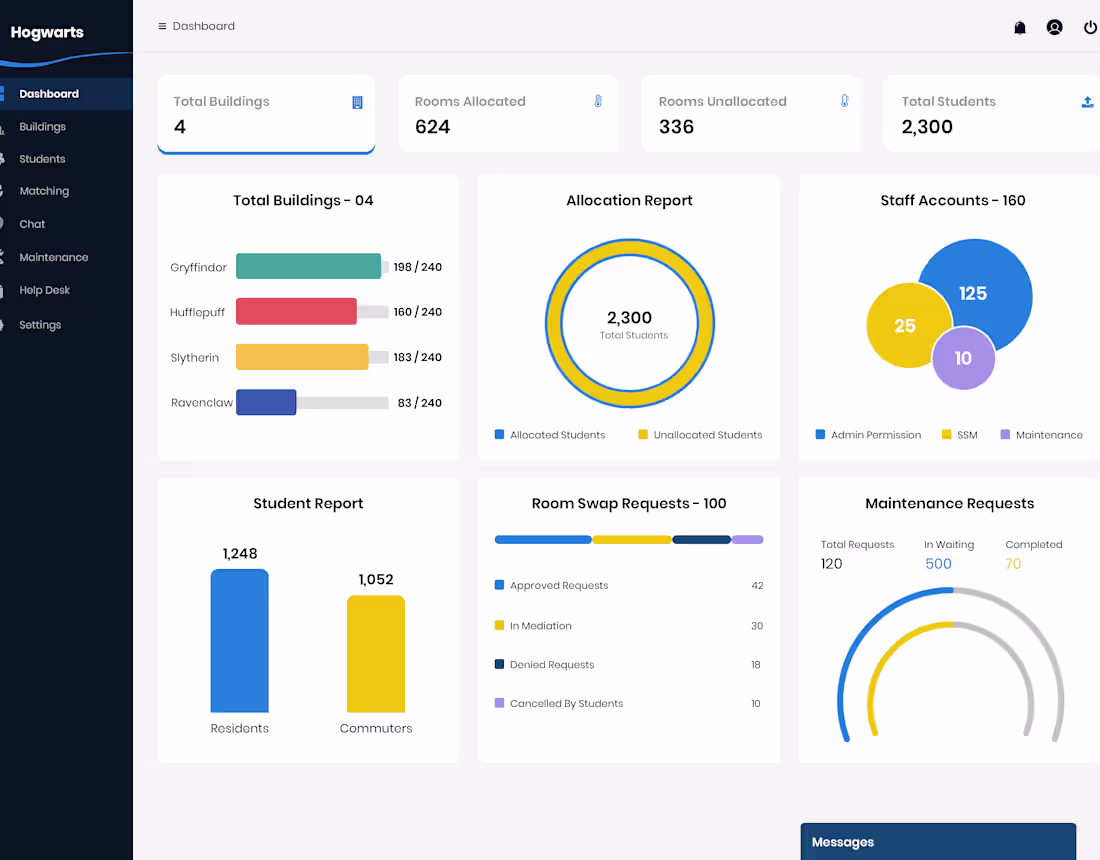The height and width of the screenshot is (860, 1100).
Task: Open the Settings sidebar section
Action: tap(40, 324)
